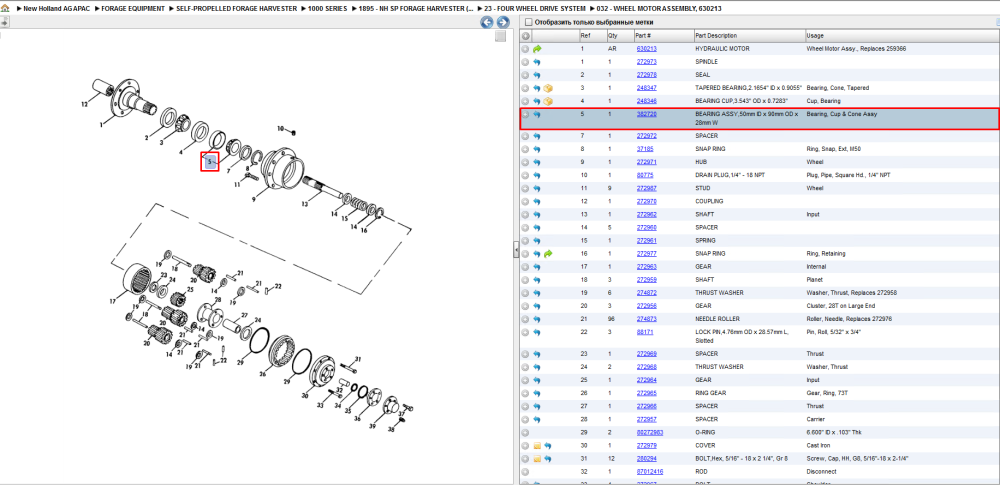1000x485 pixels.
Task: Click callout number 17 on the diagram
Action: [x=114, y=301]
